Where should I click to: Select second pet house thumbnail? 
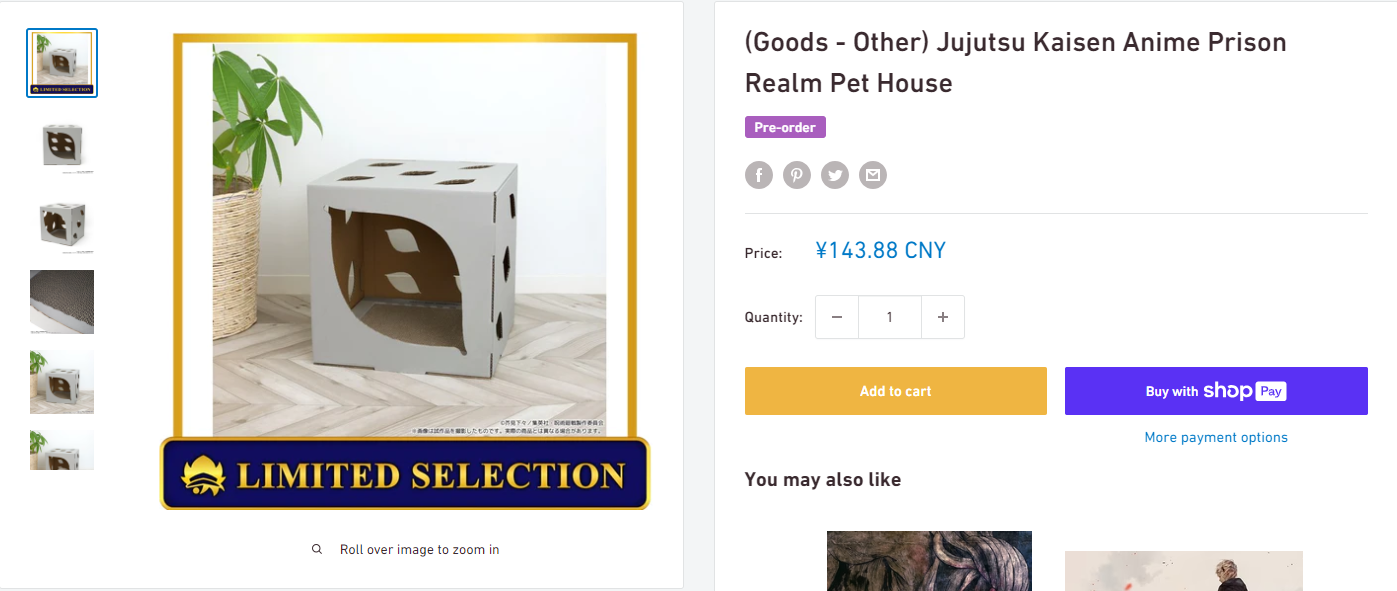(62, 143)
